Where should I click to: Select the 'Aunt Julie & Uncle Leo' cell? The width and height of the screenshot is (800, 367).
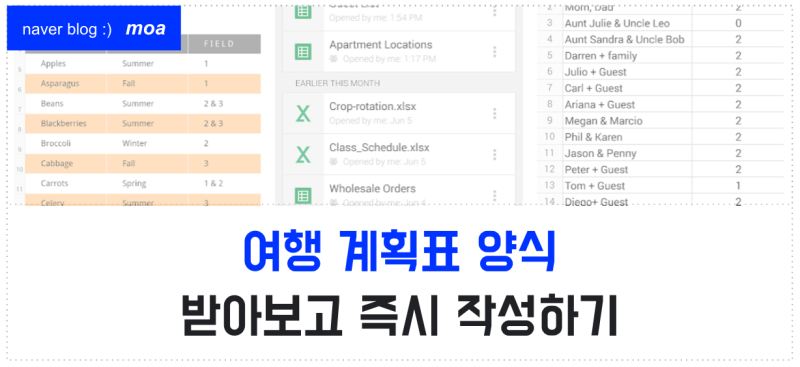tap(627, 23)
